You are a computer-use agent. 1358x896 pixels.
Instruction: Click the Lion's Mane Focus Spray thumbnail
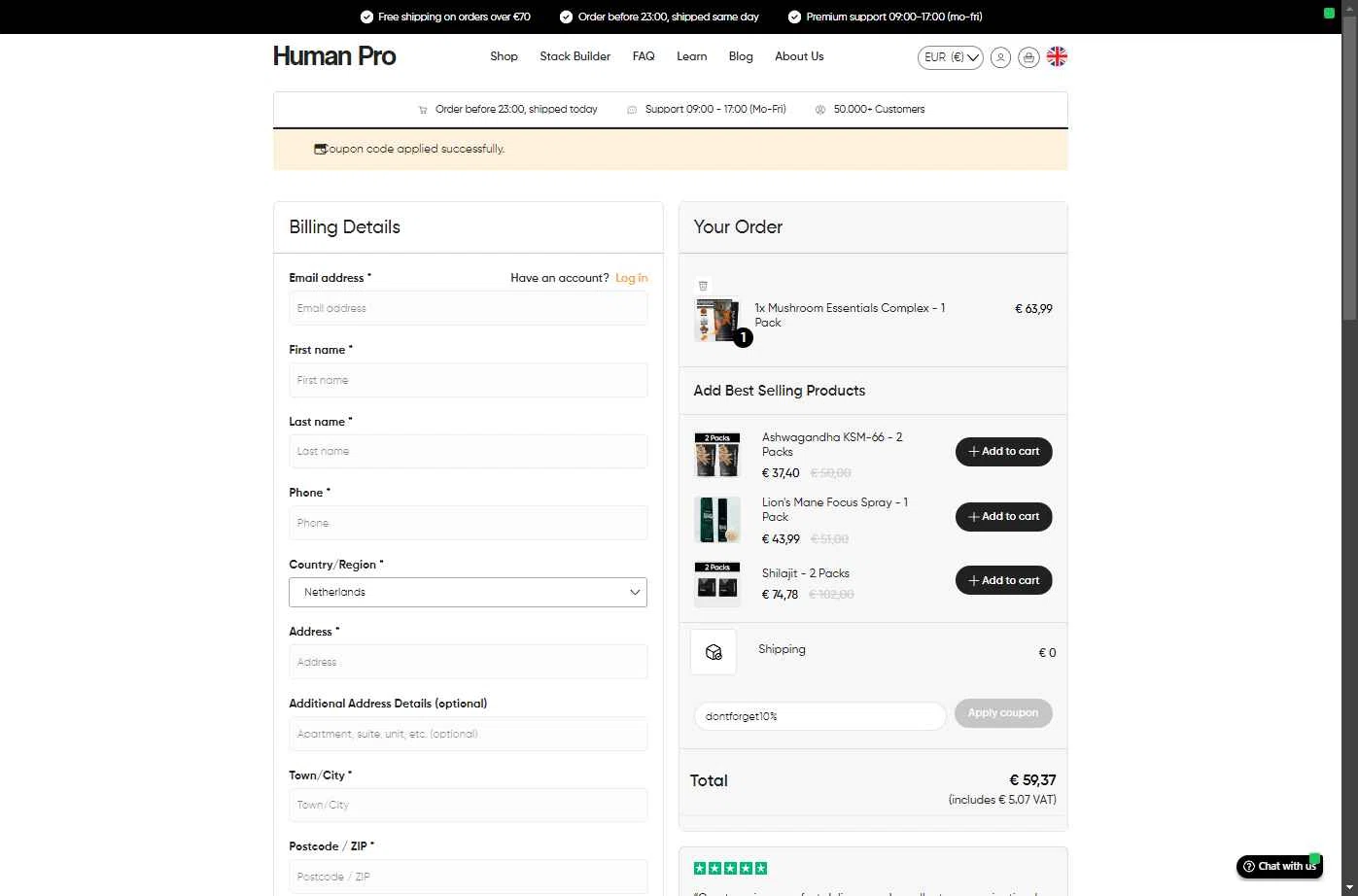pyautogui.click(x=717, y=520)
